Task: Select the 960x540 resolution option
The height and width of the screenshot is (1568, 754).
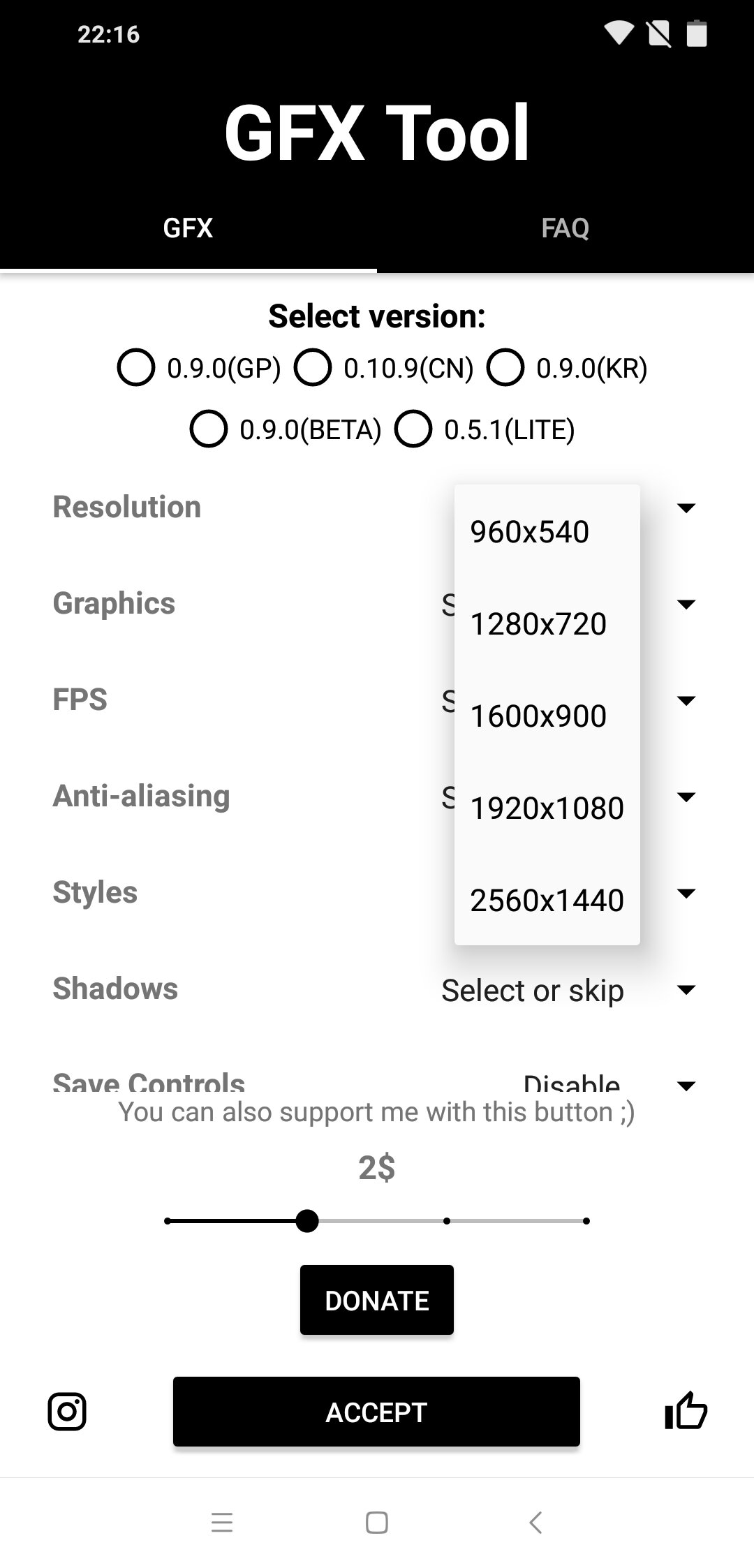Action: (530, 531)
